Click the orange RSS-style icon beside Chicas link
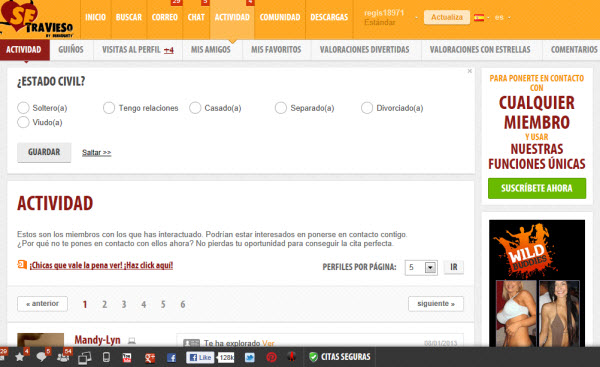 22,264
